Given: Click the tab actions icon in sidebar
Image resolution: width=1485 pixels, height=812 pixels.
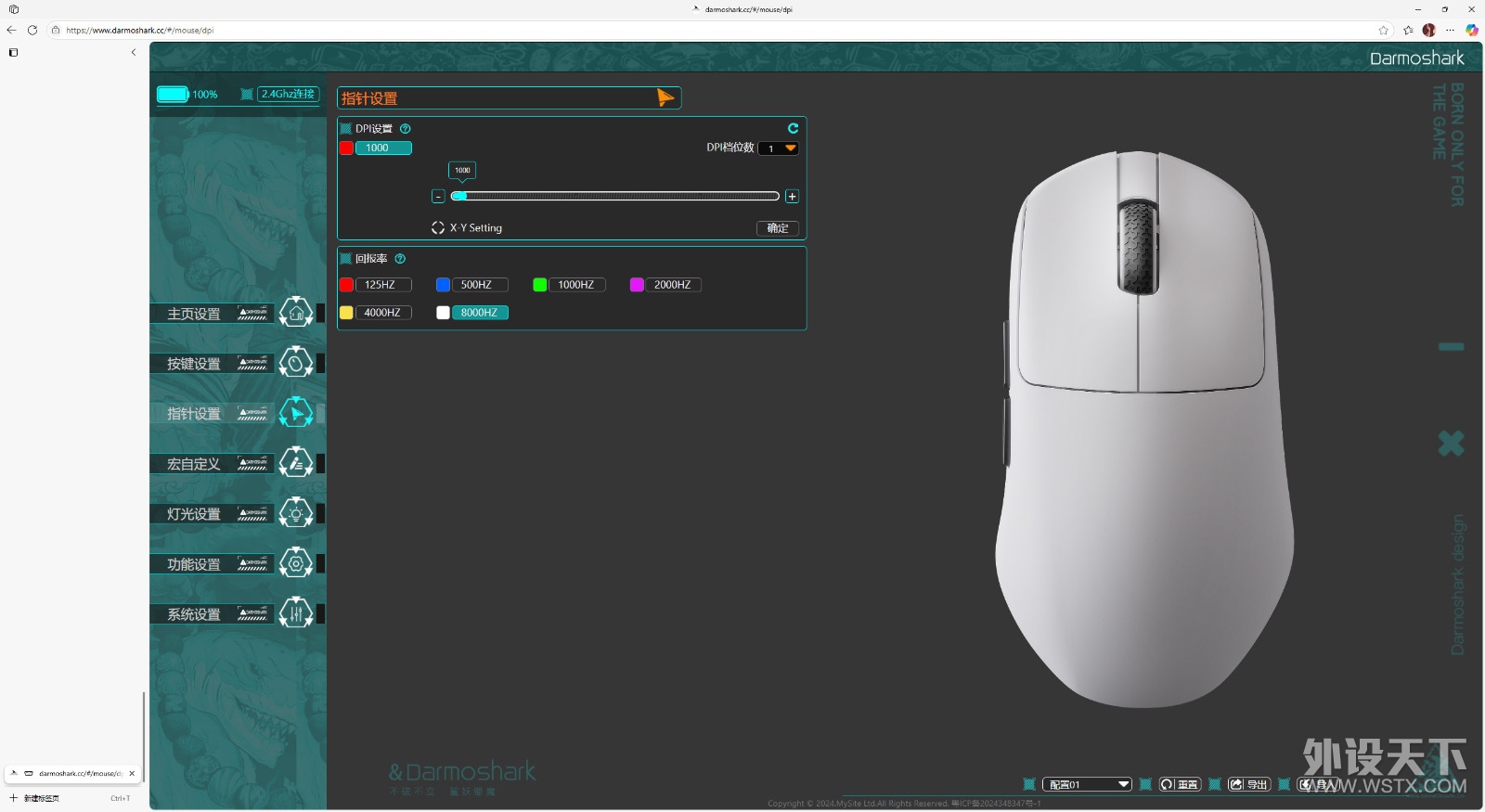Looking at the screenshot, I should point(13,52).
